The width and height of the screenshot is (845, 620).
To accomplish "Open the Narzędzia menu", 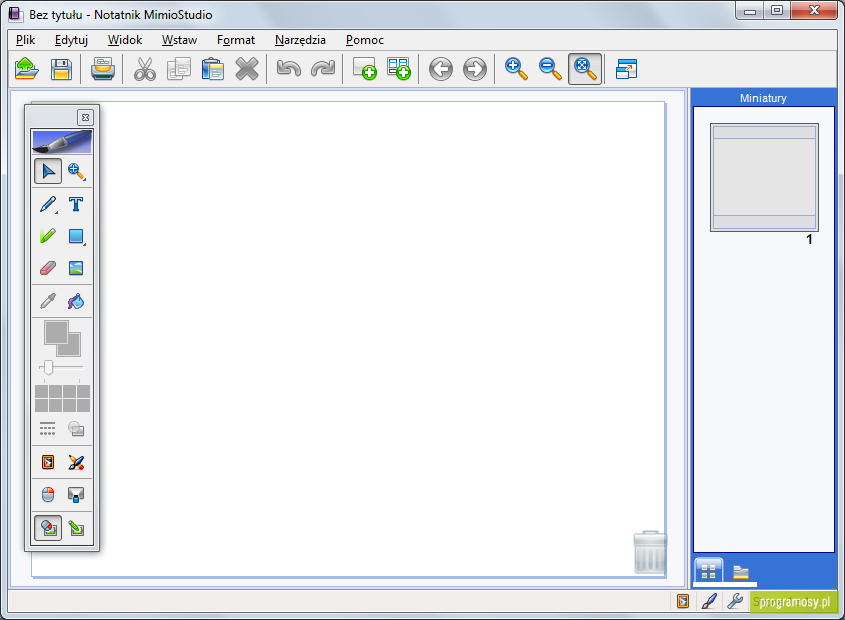I will [300, 40].
